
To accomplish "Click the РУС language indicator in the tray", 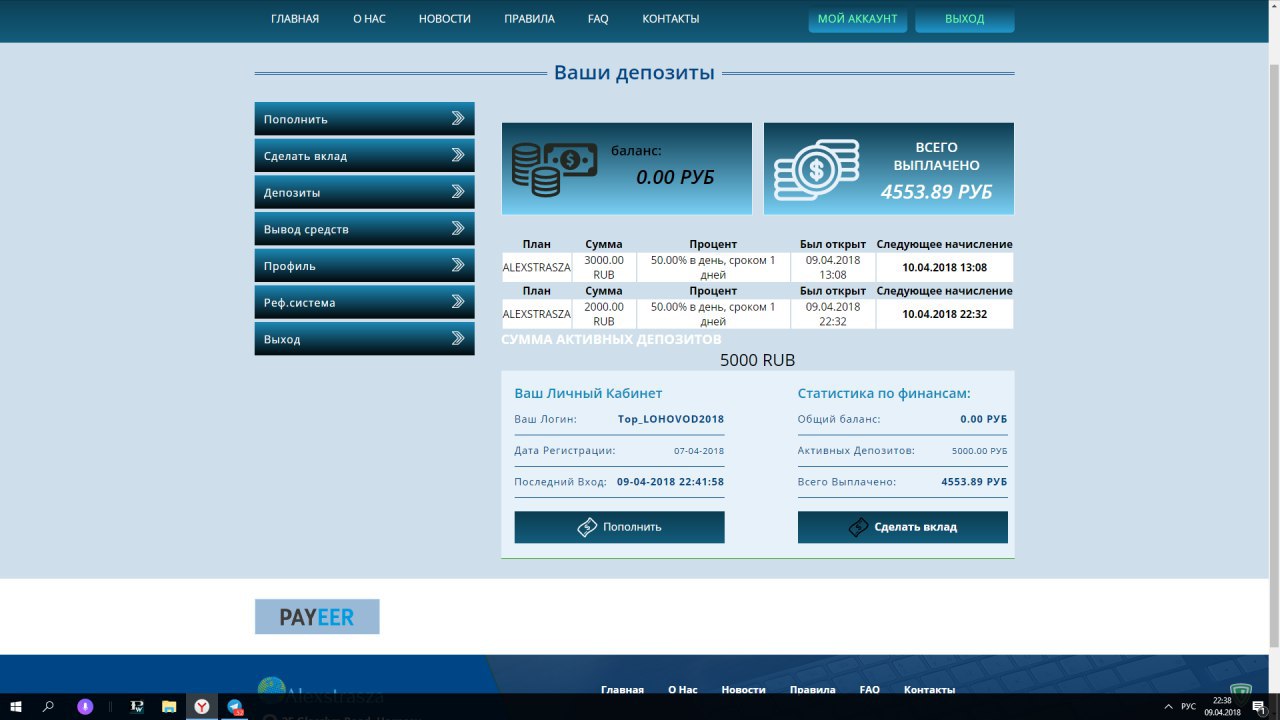I will pos(1188,706).
